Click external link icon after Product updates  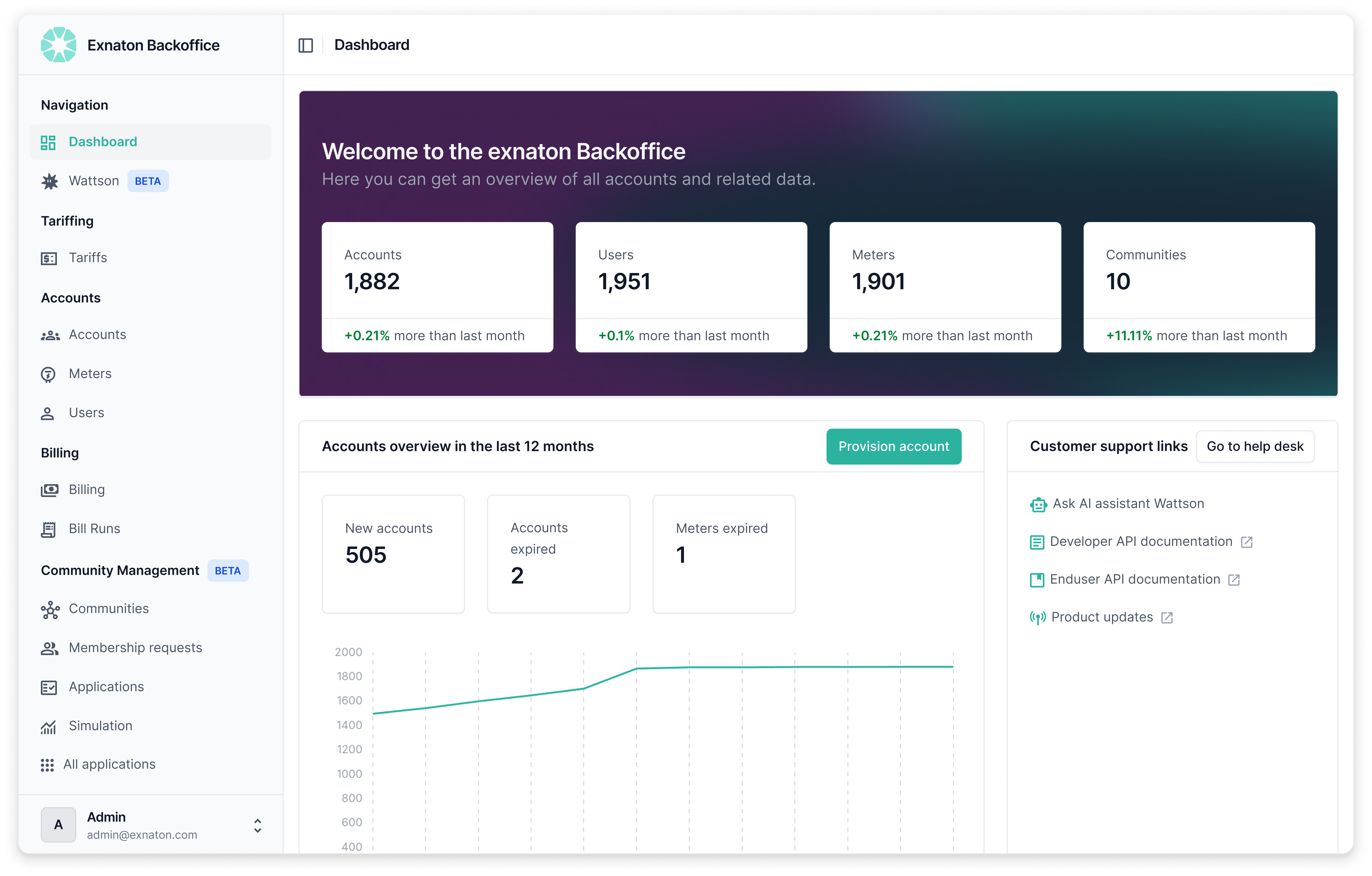point(1167,617)
